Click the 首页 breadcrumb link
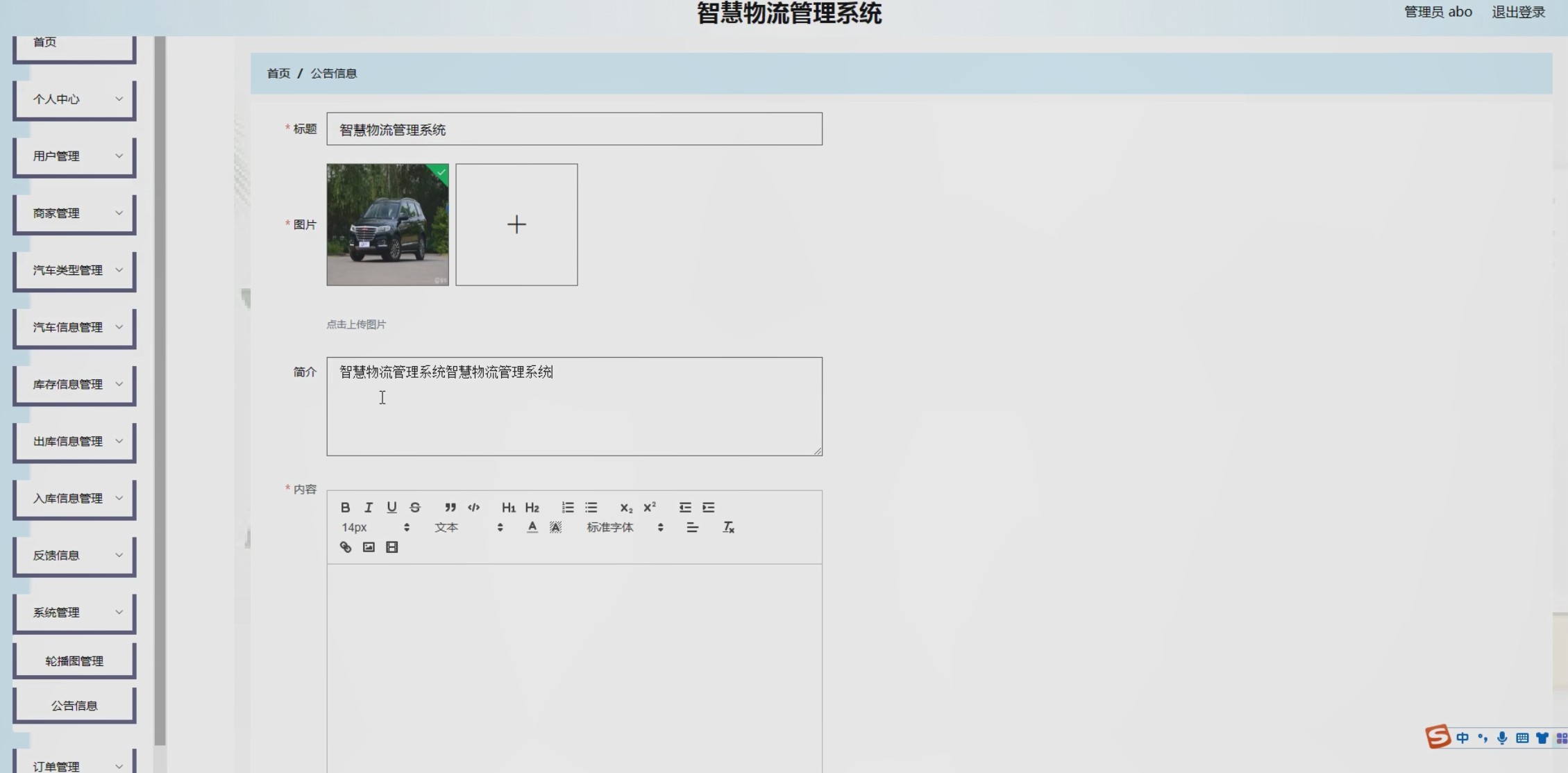The image size is (1568, 773). (x=278, y=74)
